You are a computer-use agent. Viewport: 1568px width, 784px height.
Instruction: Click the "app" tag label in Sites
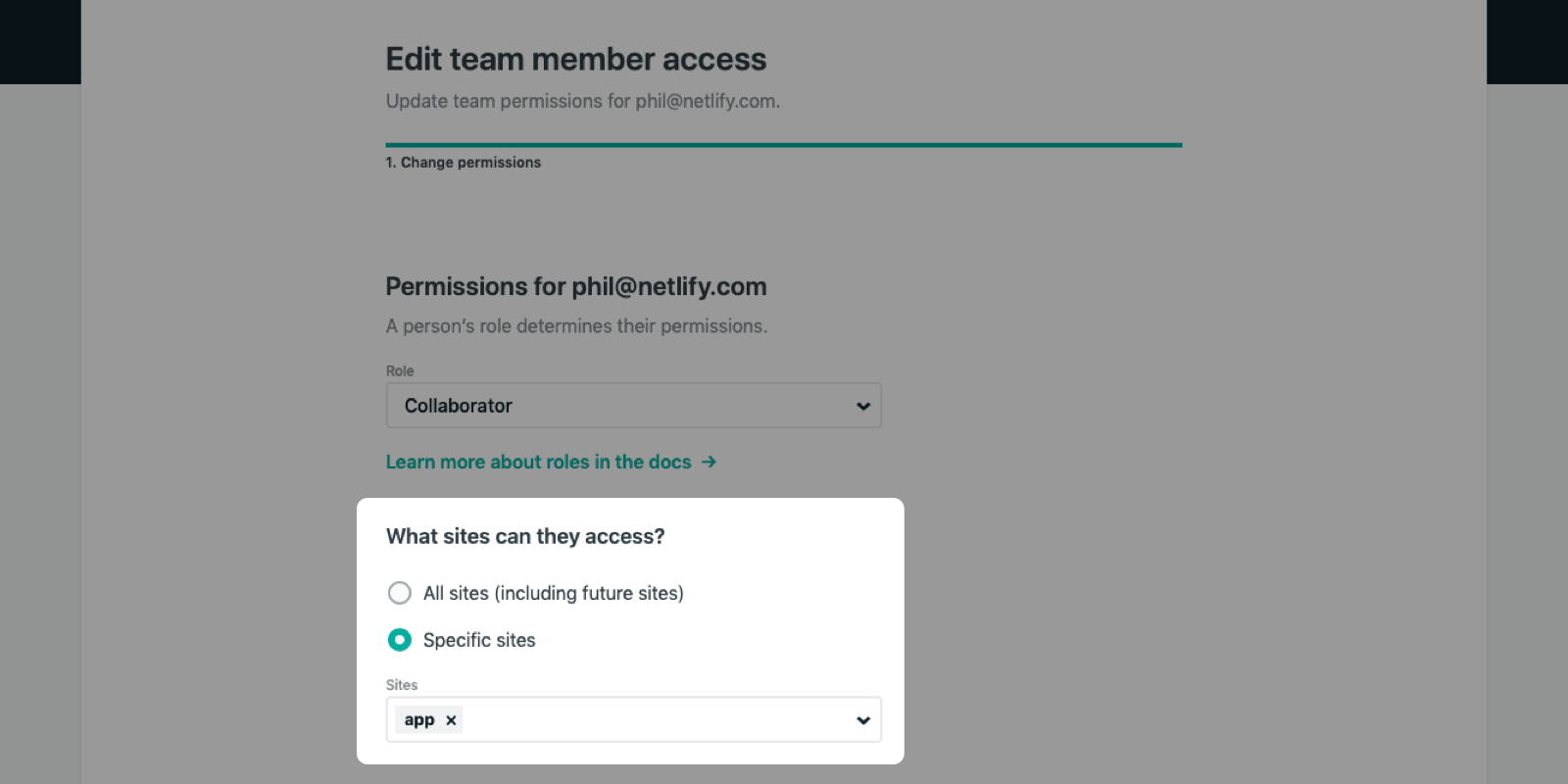click(x=419, y=720)
